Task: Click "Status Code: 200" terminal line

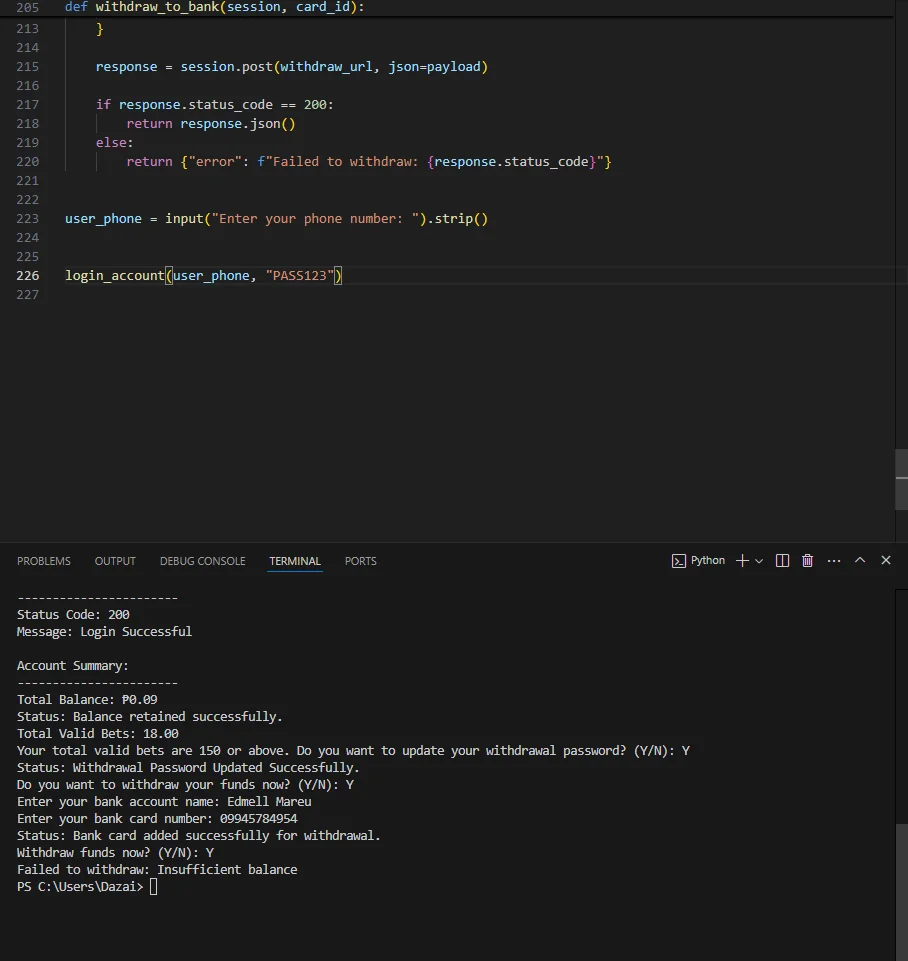Action: (73, 615)
